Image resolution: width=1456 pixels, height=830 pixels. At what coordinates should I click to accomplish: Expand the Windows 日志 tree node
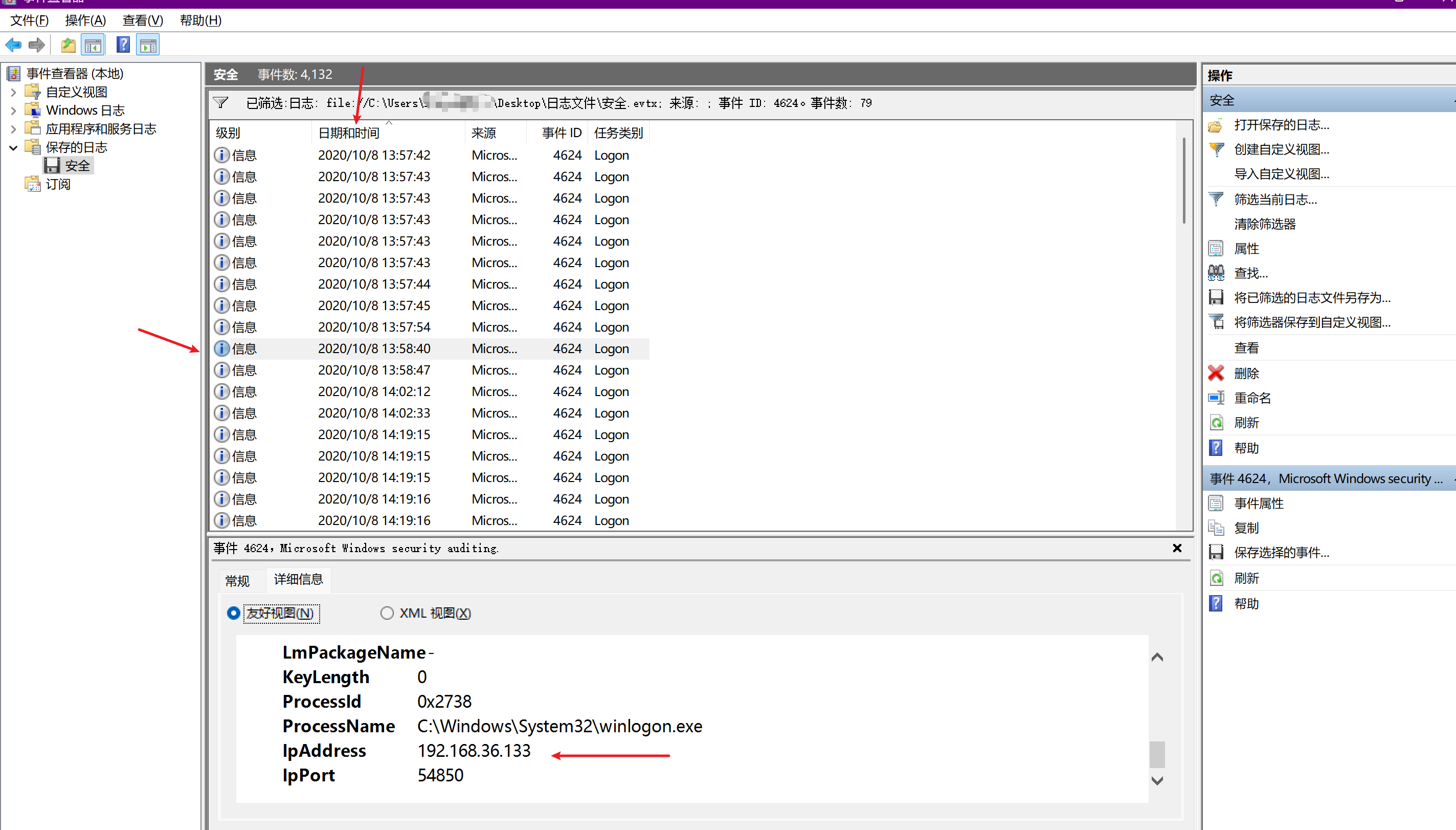14,110
